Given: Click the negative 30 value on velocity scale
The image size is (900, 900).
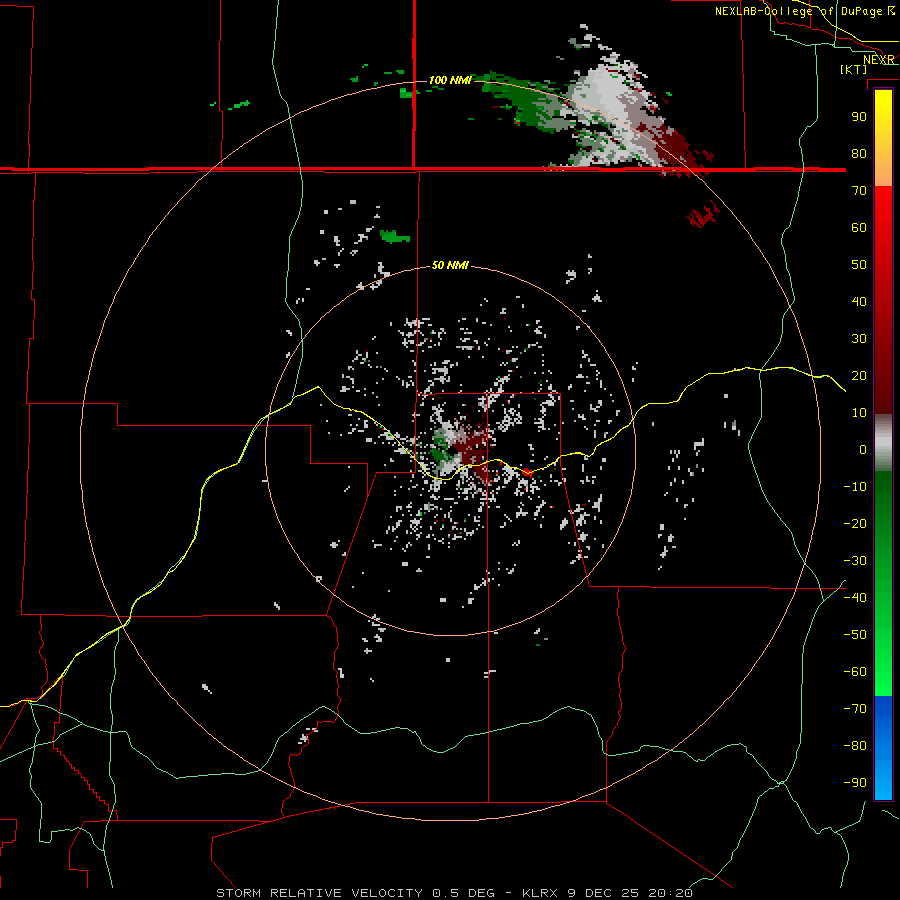Looking at the screenshot, I should tap(855, 561).
